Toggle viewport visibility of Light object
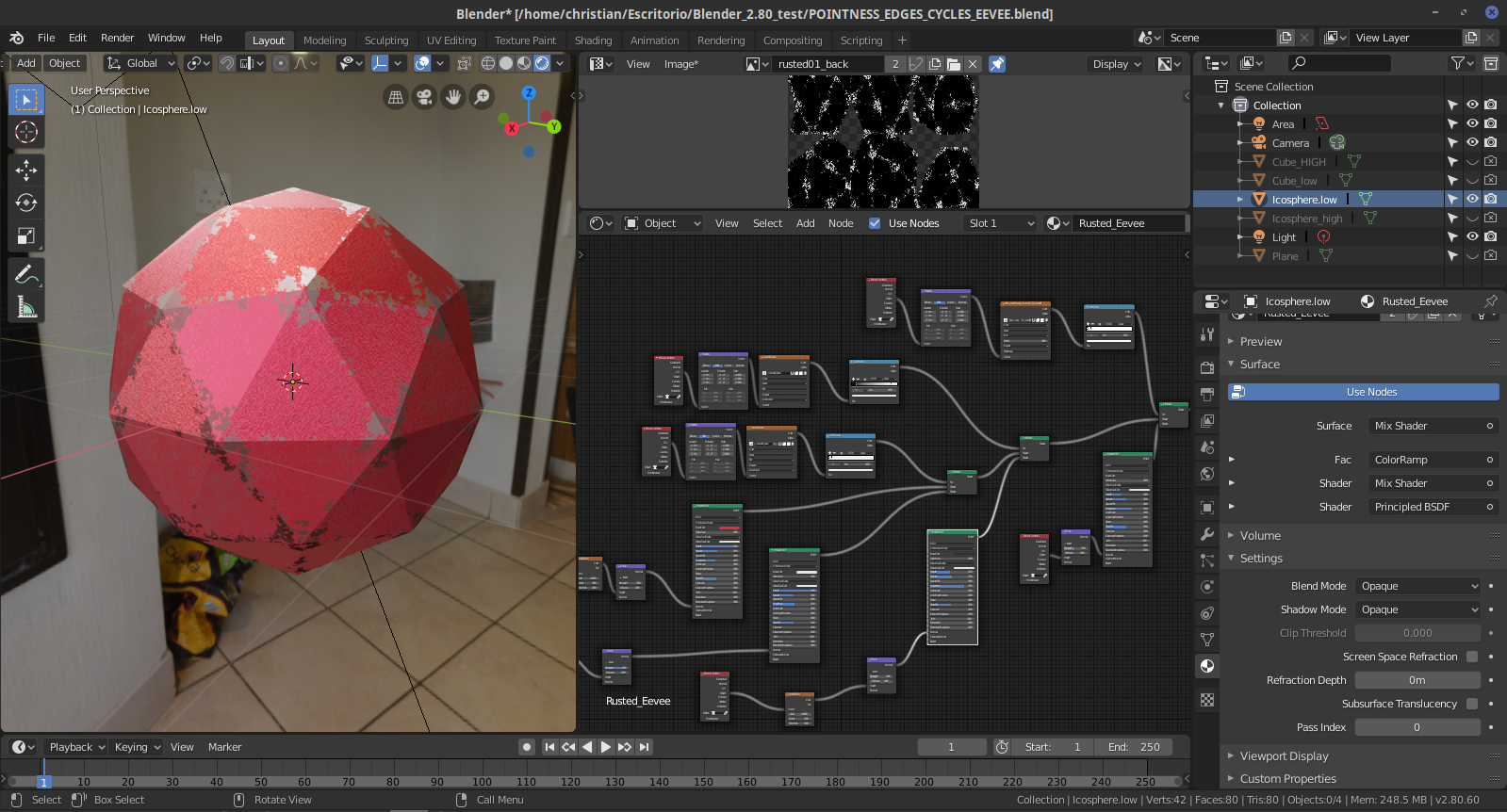This screenshot has height=812, width=1507. click(x=1472, y=236)
